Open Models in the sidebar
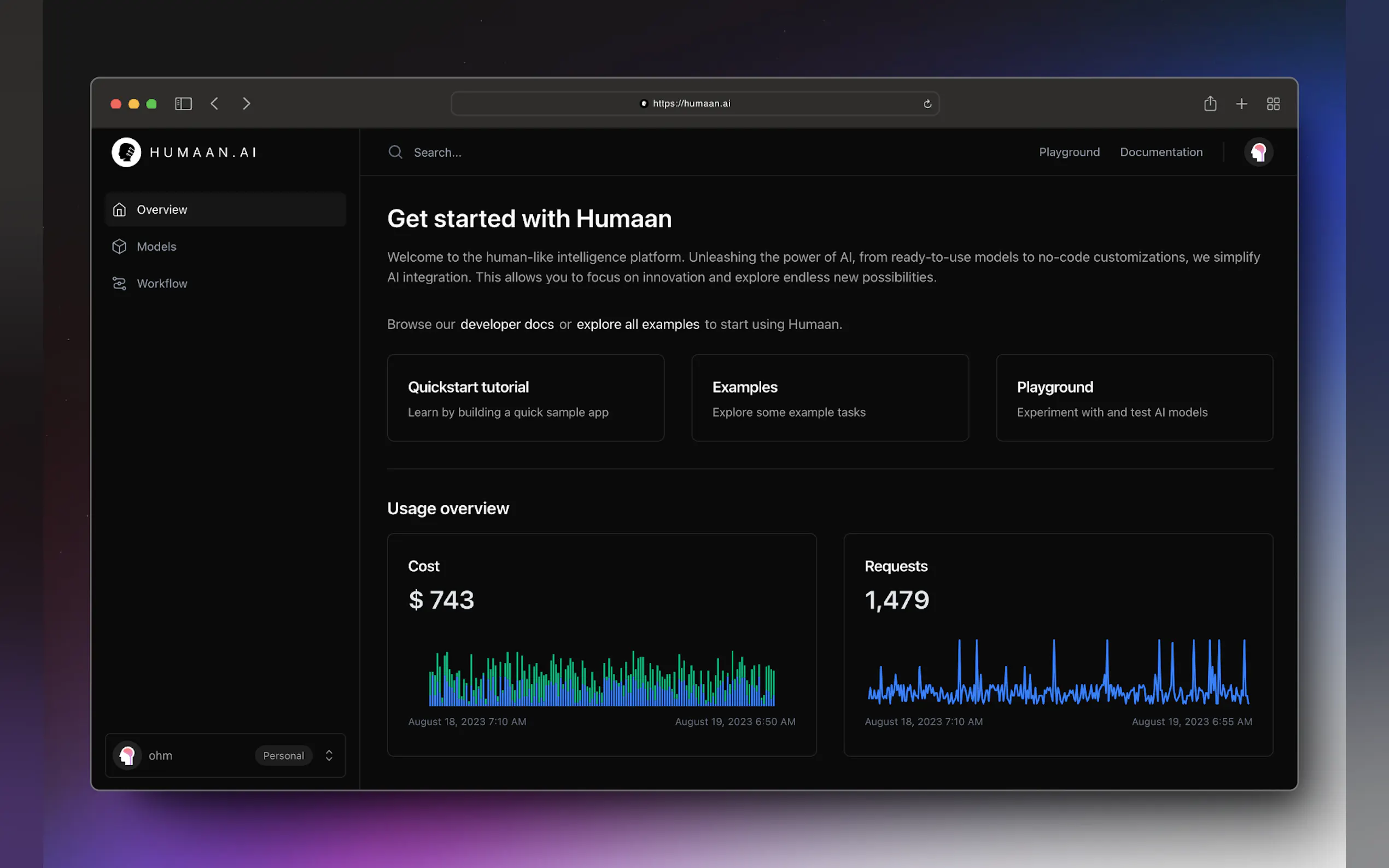The width and height of the screenshot is (1389, 868). click(156, 247)
